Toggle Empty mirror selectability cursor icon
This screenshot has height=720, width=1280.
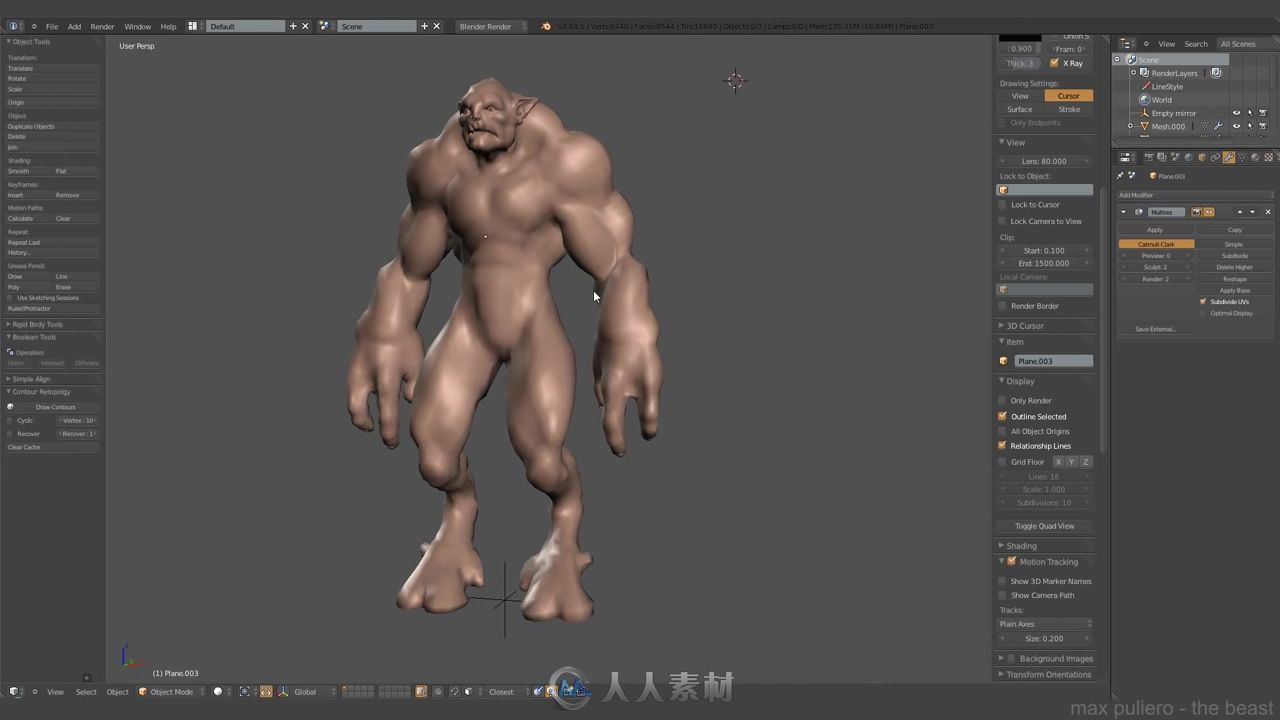tap(1250, 113)
